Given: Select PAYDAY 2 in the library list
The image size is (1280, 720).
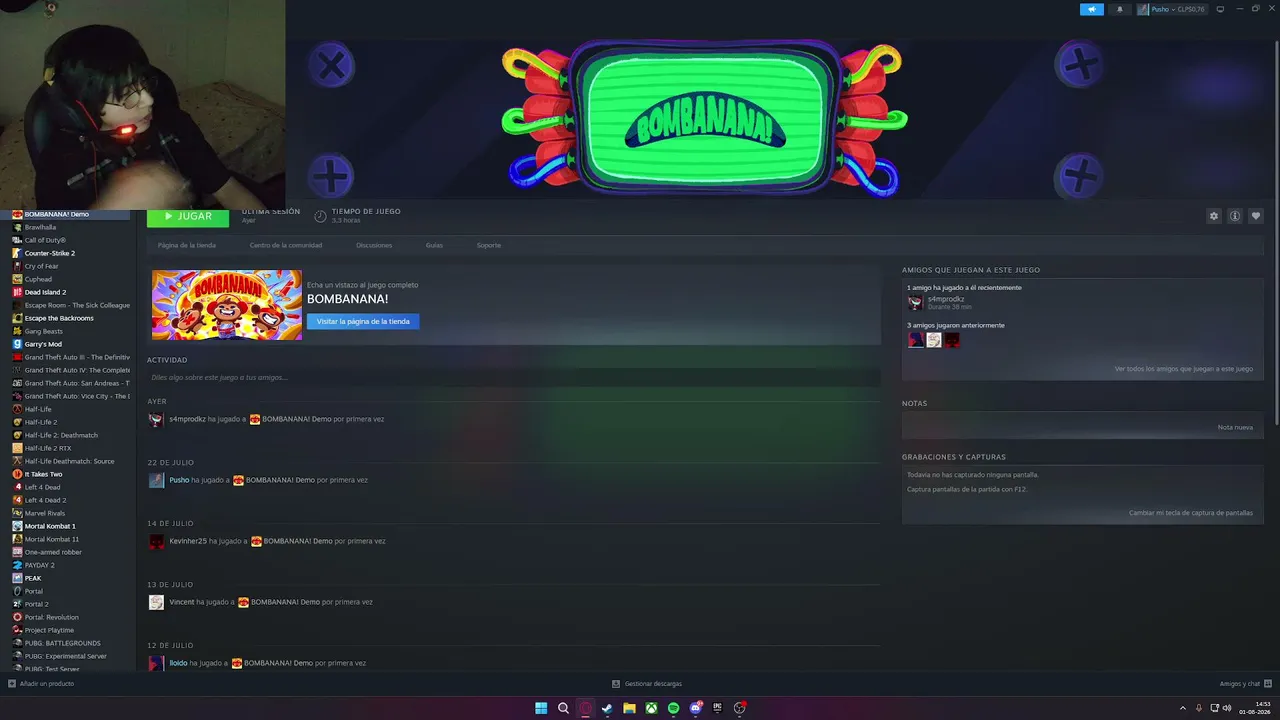Looking at the screenshot, I should pyautogui.click(x=66, y=565).
